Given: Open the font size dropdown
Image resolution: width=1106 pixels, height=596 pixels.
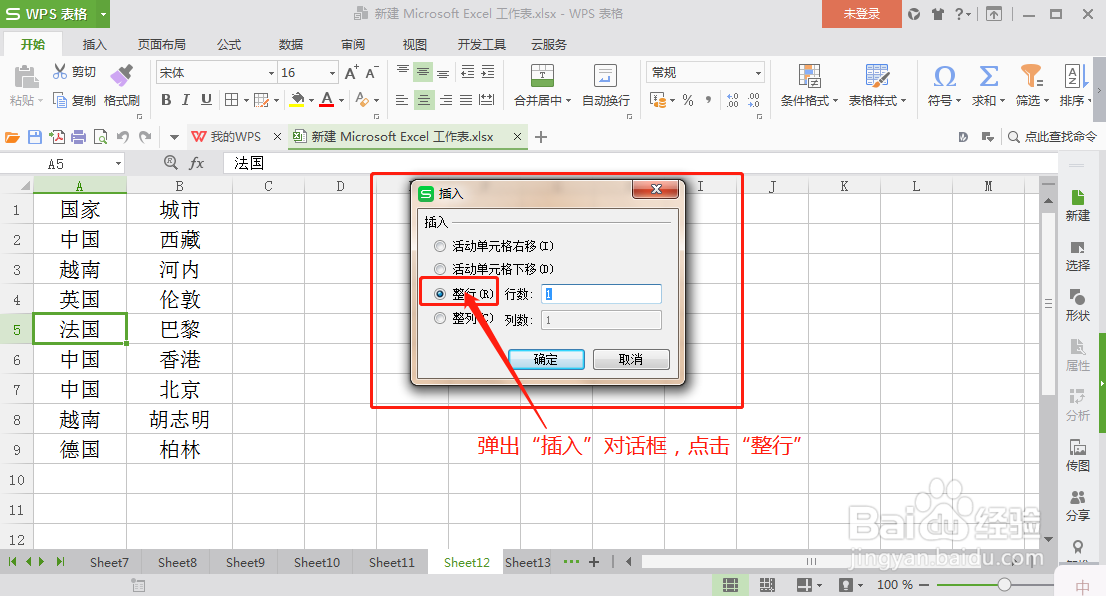Looking at the screenshot, I should 332,73.
